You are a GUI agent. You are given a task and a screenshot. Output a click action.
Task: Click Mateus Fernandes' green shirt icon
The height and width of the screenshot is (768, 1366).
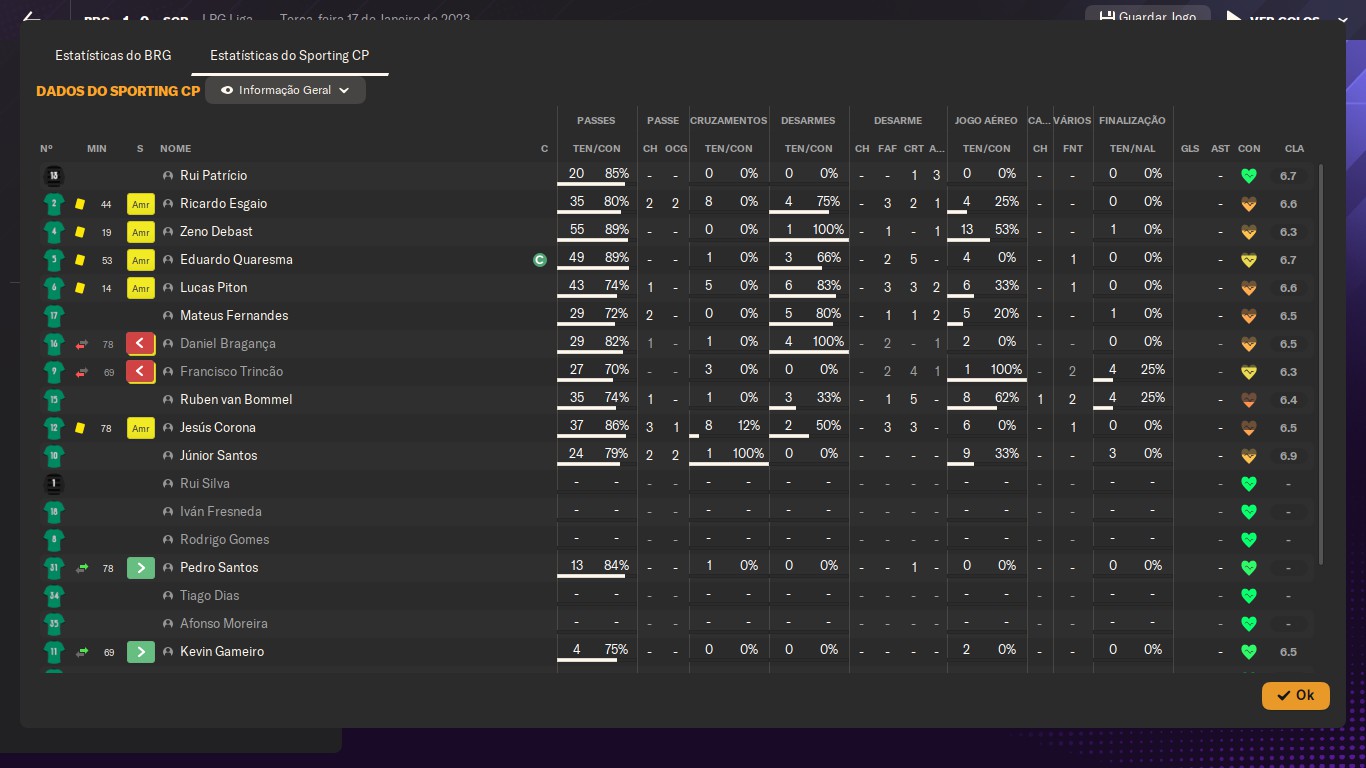54,316
